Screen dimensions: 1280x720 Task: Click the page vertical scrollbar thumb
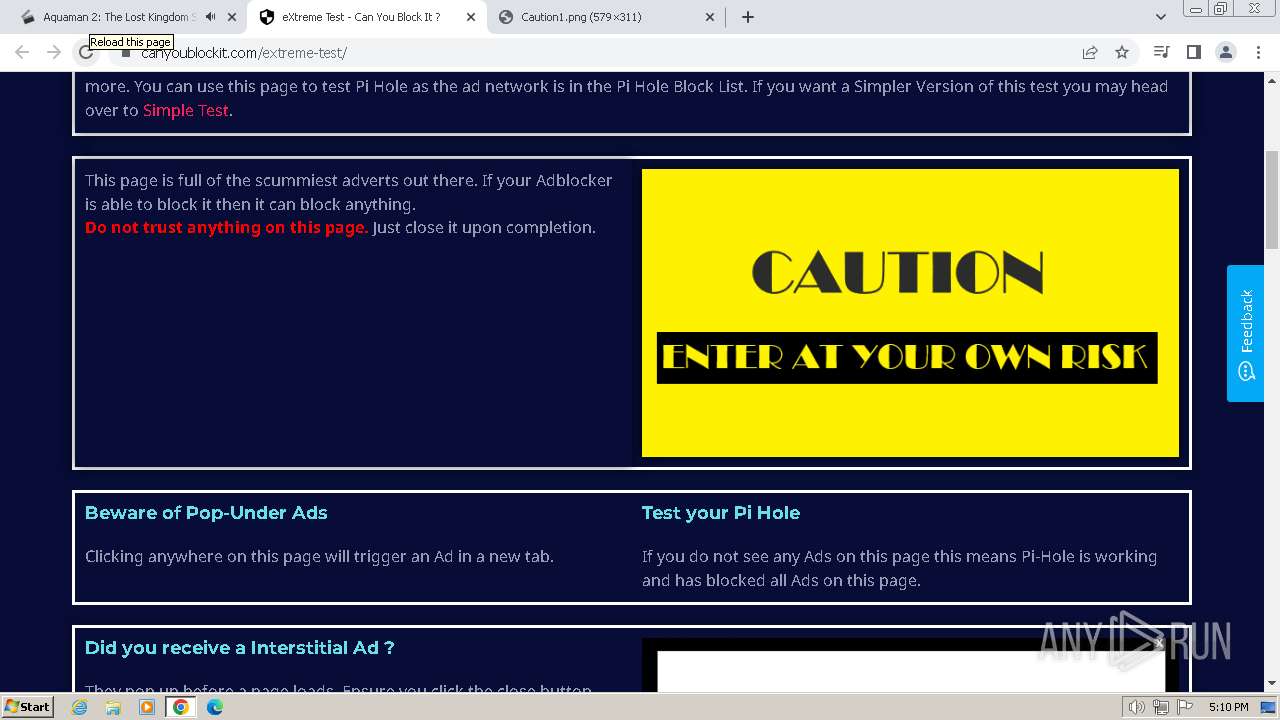[x=1272, y=199]
